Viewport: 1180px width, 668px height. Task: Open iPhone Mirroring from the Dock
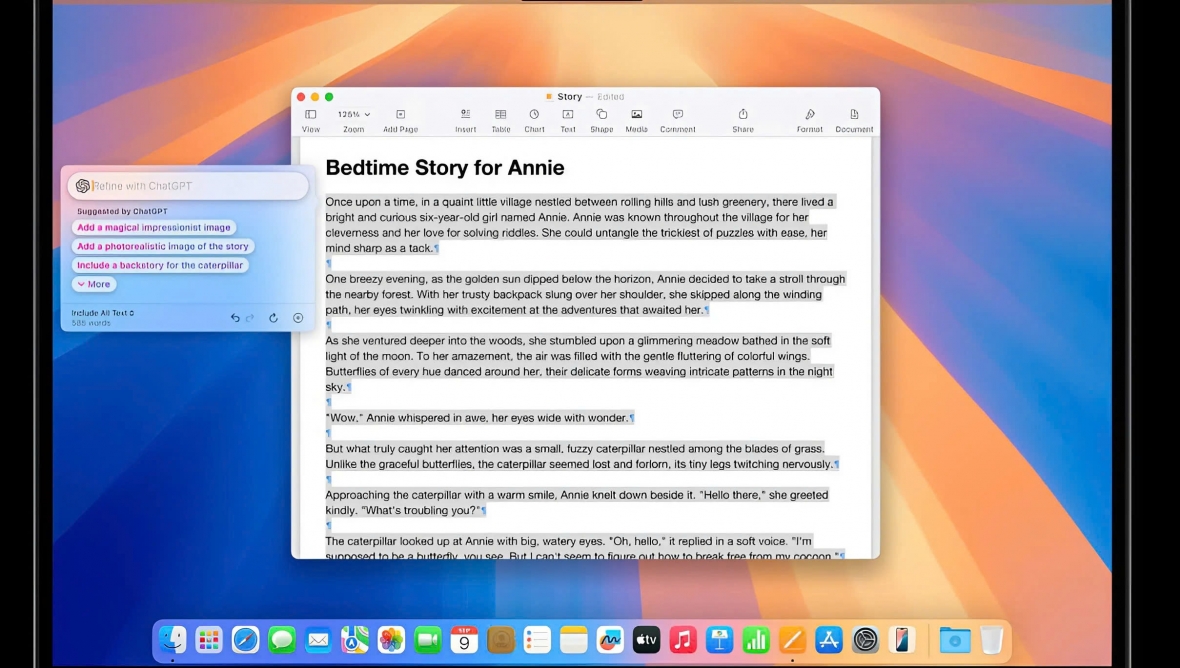902,640
